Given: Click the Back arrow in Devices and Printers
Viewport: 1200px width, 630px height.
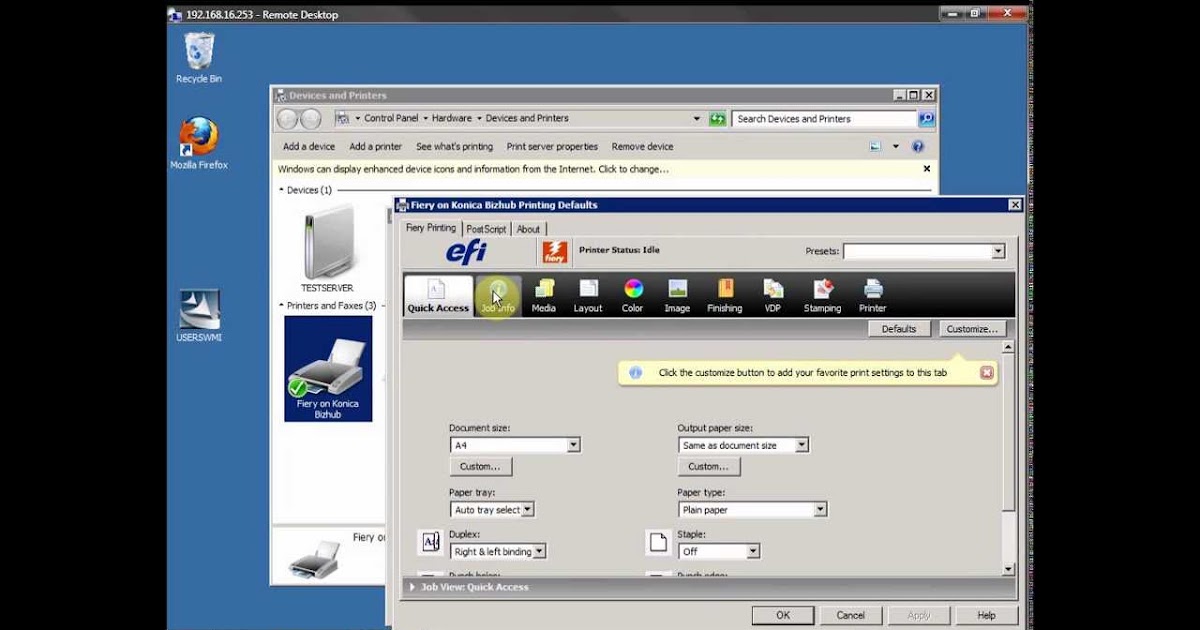Looking at the screenshot, I should (x=288, y=119).
